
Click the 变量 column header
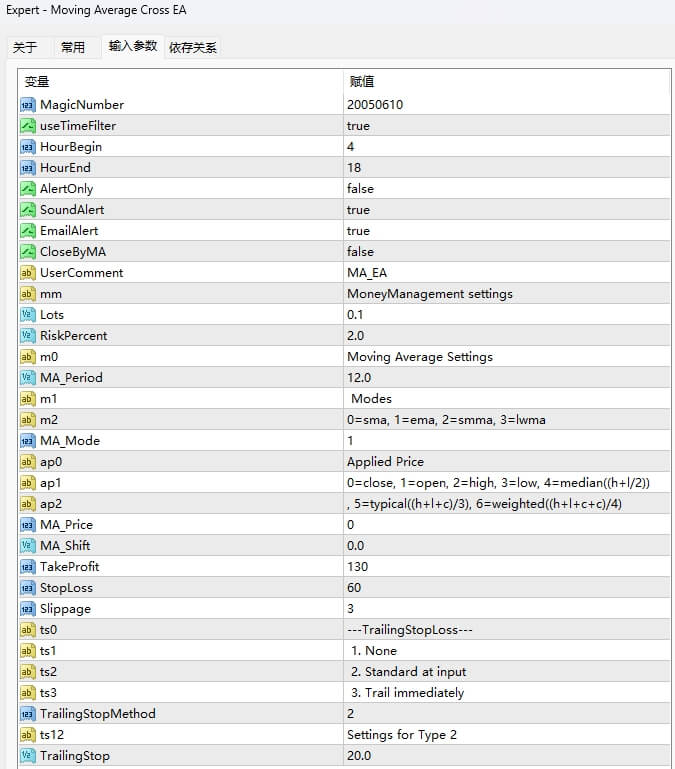point(180,82)
